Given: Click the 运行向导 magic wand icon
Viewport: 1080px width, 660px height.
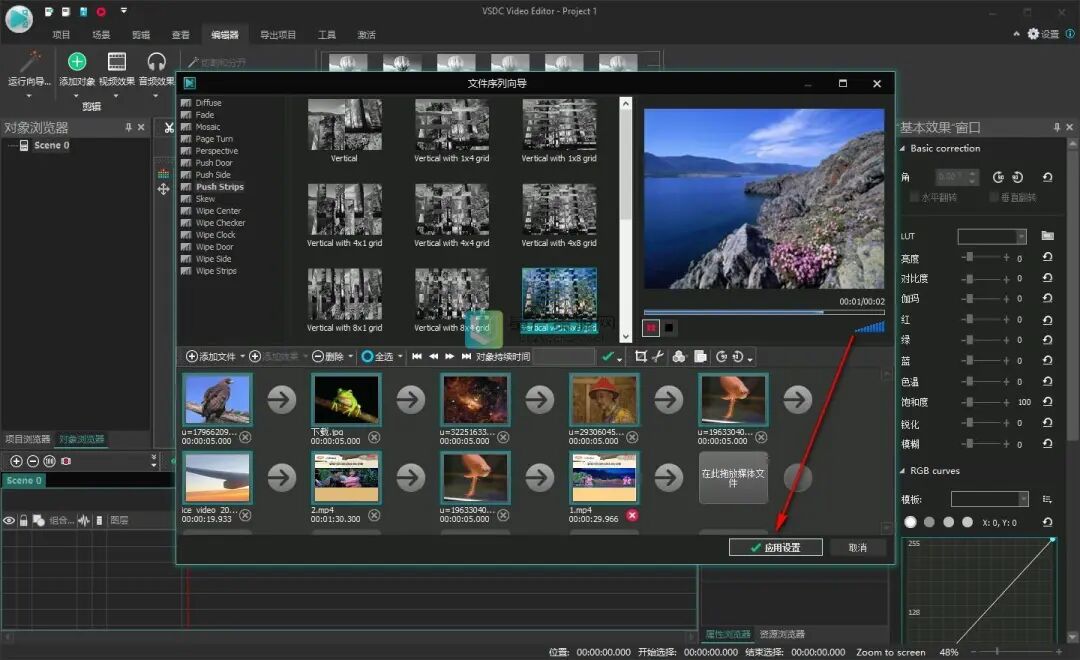Looking at the screenshot, I should pyautogui.click(x=29, y=62).
